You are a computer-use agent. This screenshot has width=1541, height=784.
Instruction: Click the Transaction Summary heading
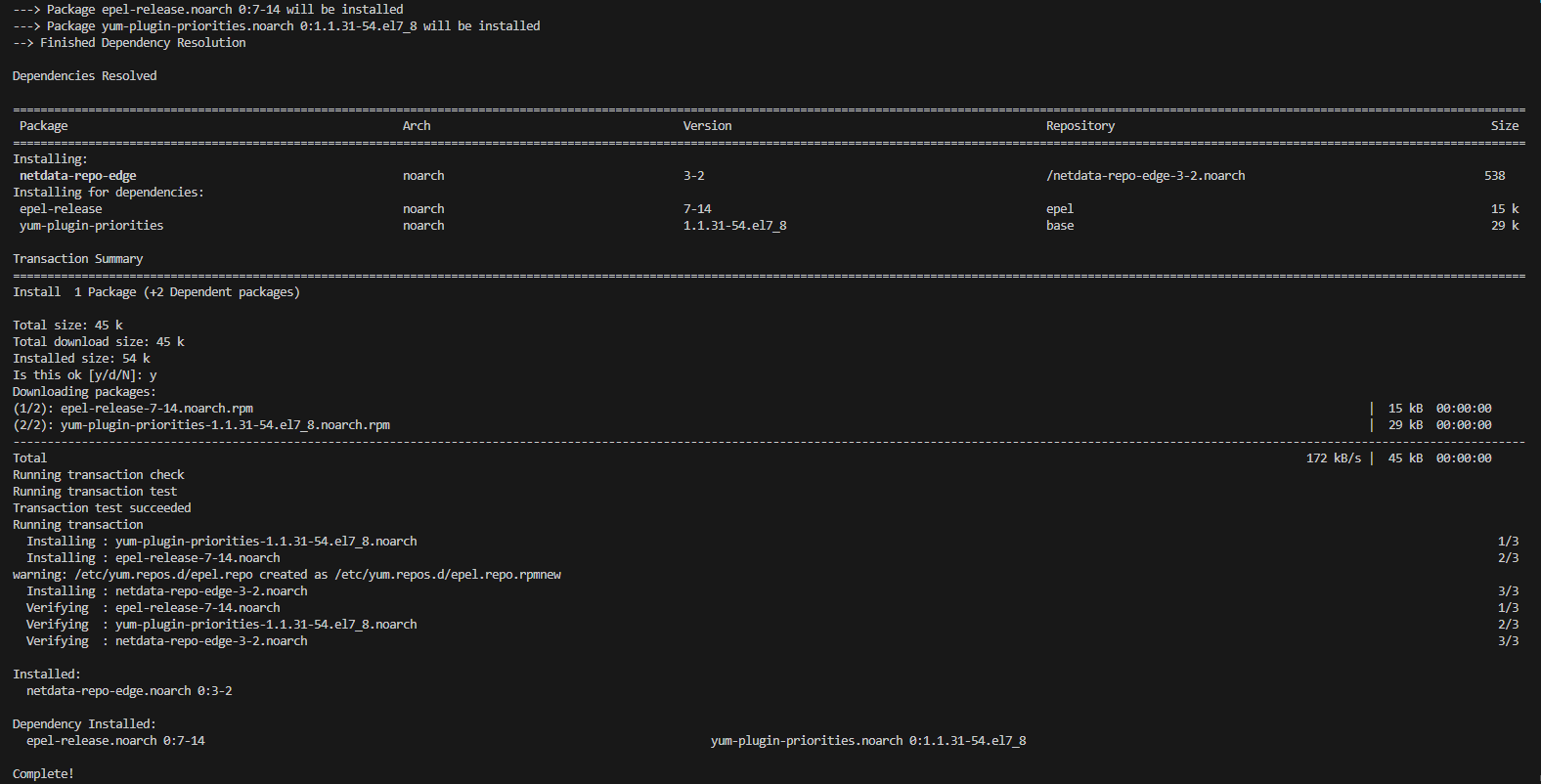click(77, 259)
